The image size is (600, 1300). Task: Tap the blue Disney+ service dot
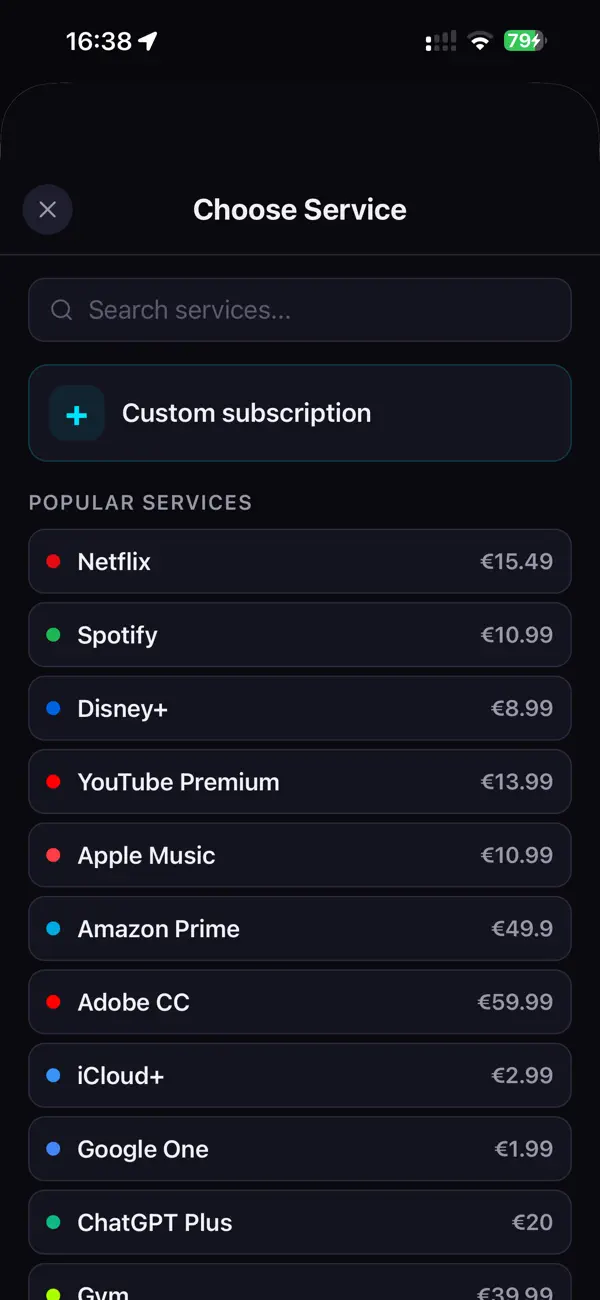pos(53,708)
